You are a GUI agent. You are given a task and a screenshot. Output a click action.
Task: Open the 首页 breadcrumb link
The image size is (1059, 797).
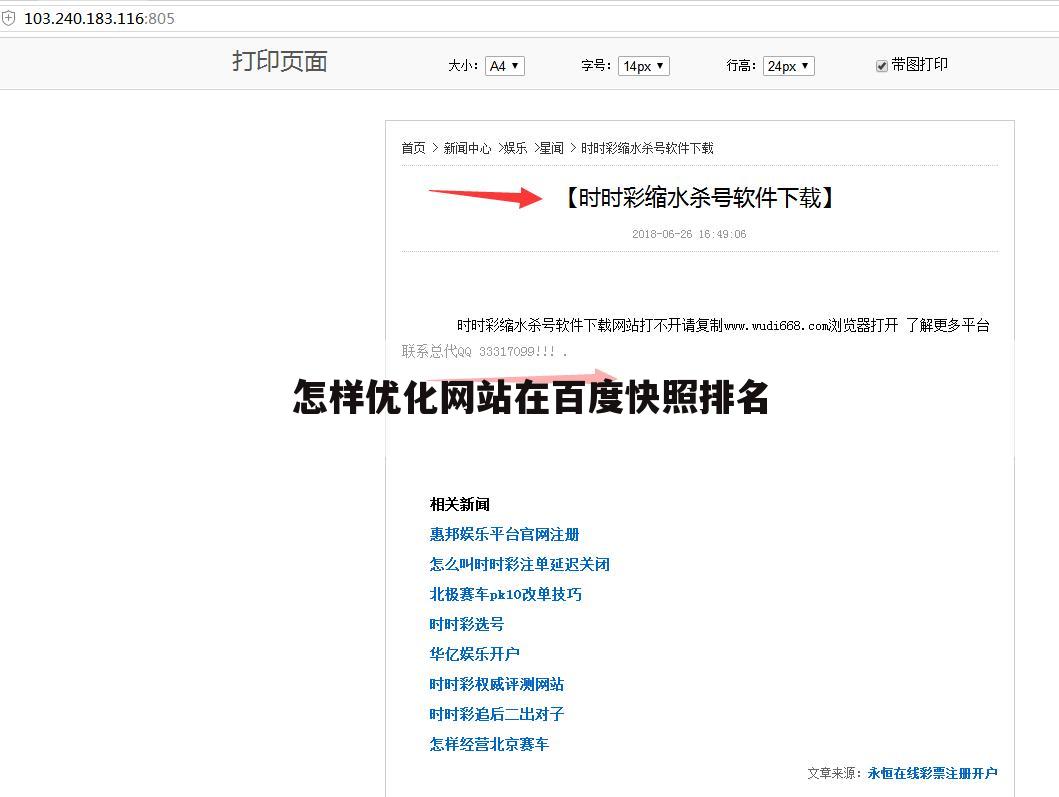click(x=412, y=147)
